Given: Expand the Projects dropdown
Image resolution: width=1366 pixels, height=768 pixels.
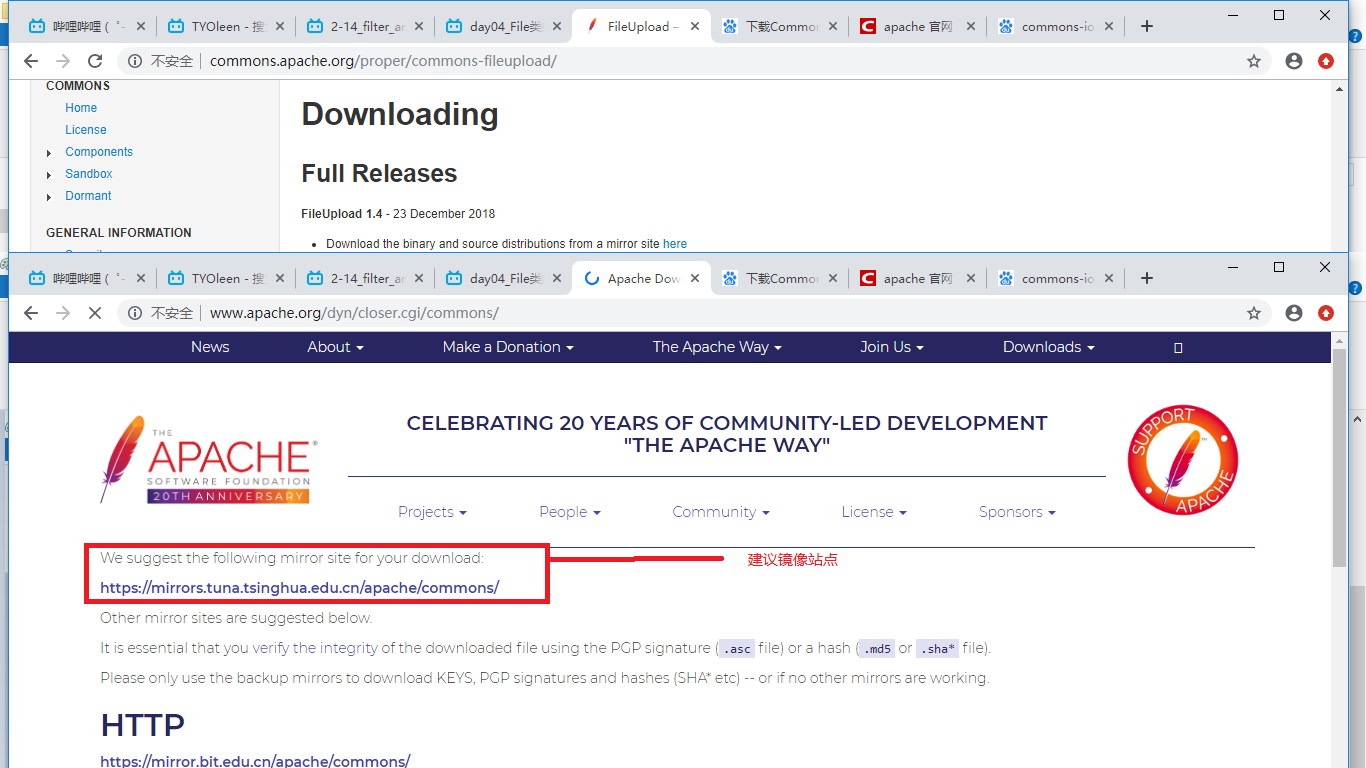Looking at the screenshot, I should point(432,512).
